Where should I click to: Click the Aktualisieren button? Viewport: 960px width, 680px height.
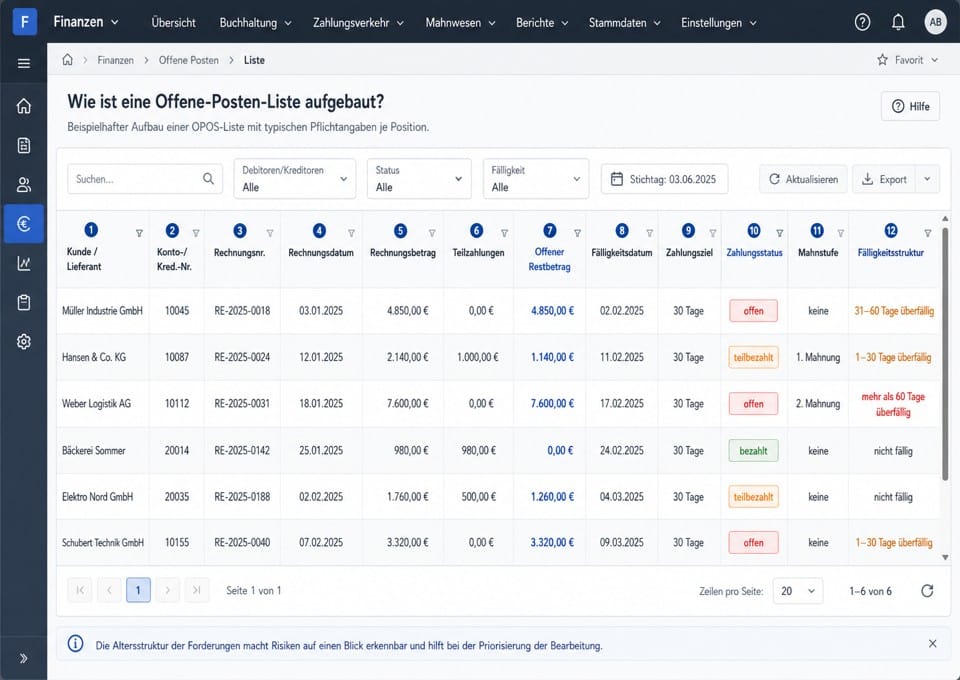(803, 179)
